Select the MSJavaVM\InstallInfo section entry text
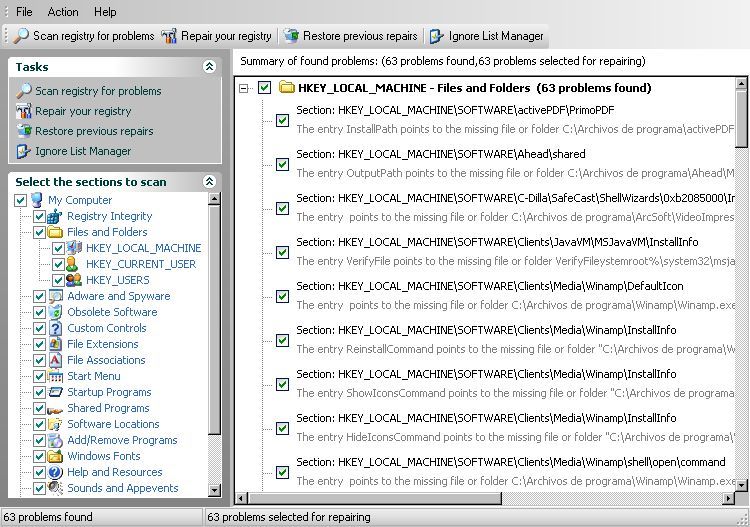750x527 pixels. coord(497,242)
